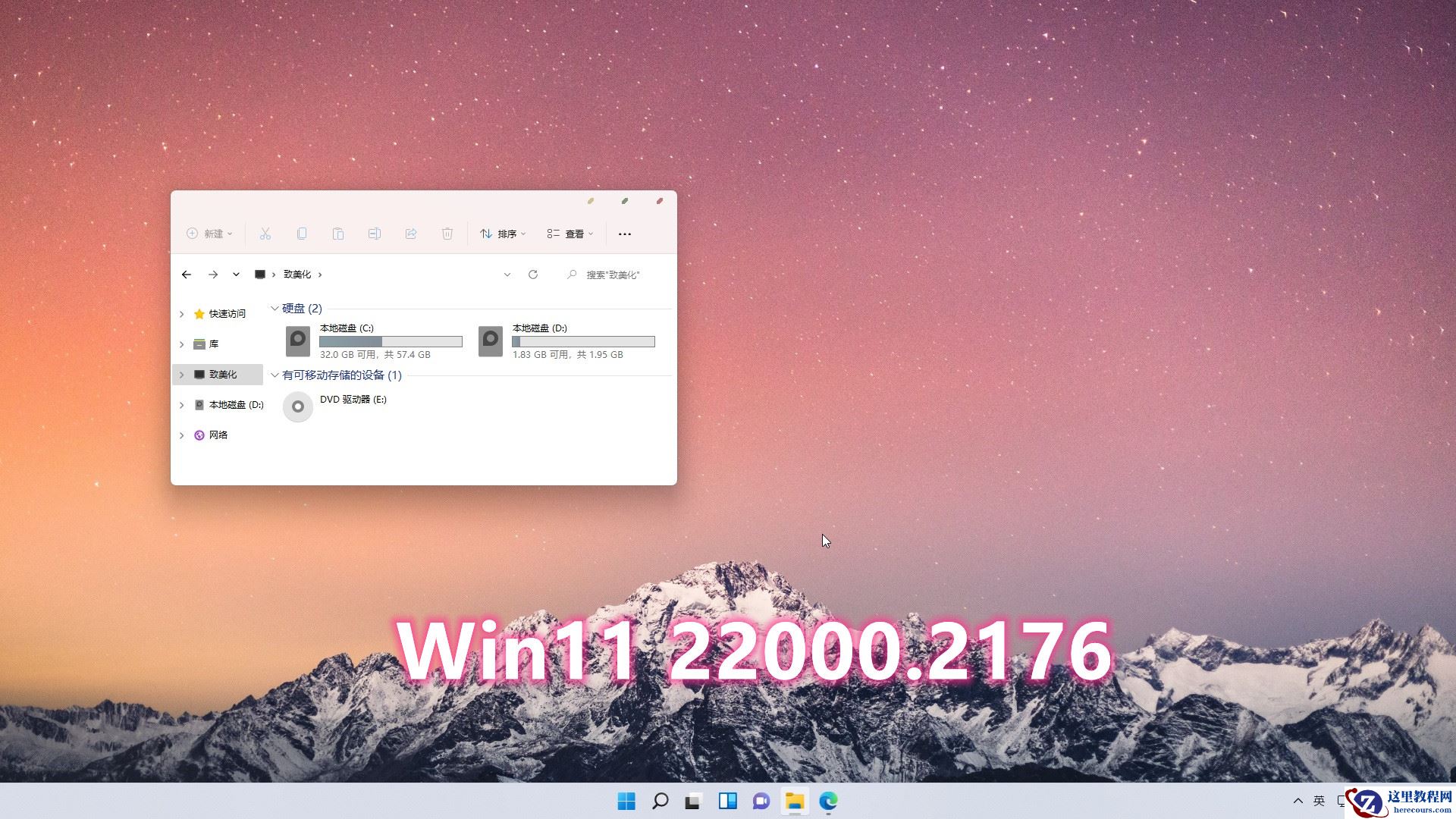This screenshot has width=1456, height=819.
Task: Click the Rename icon in the toolbar
Action: 374,234
